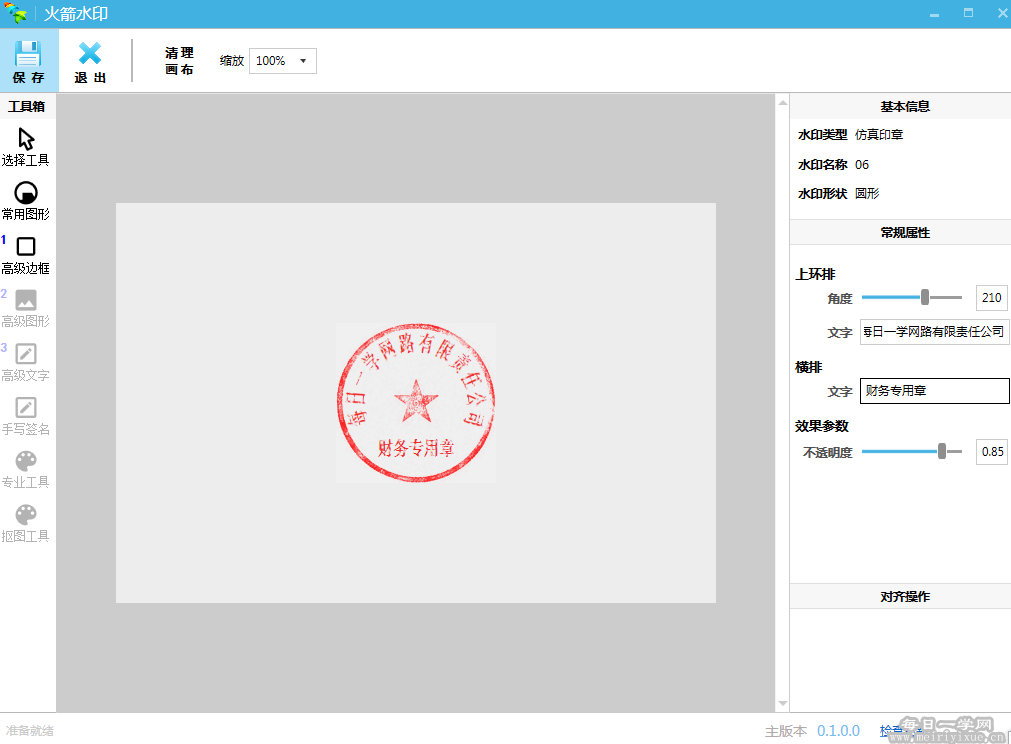Click the 退出 exit icon
The image size is (1011, 744).
tap(90, 54)
